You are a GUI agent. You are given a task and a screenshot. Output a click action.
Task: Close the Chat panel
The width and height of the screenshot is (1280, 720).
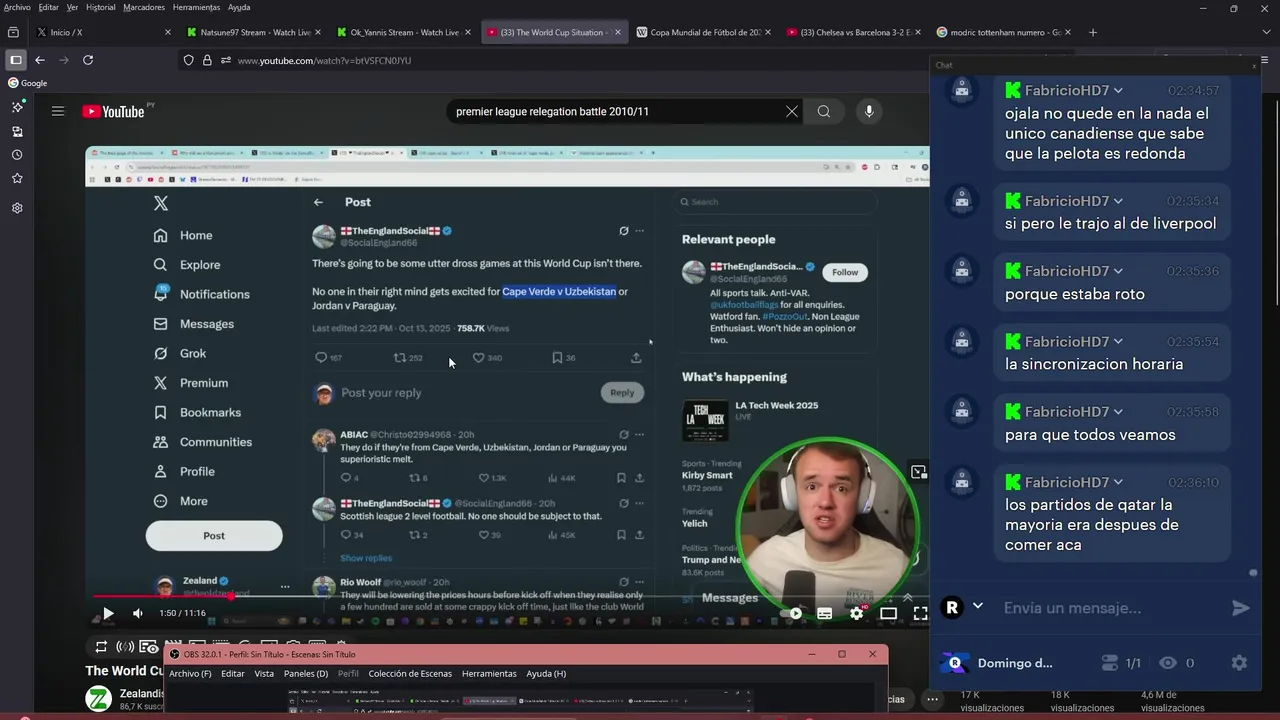click(1254, 65)
